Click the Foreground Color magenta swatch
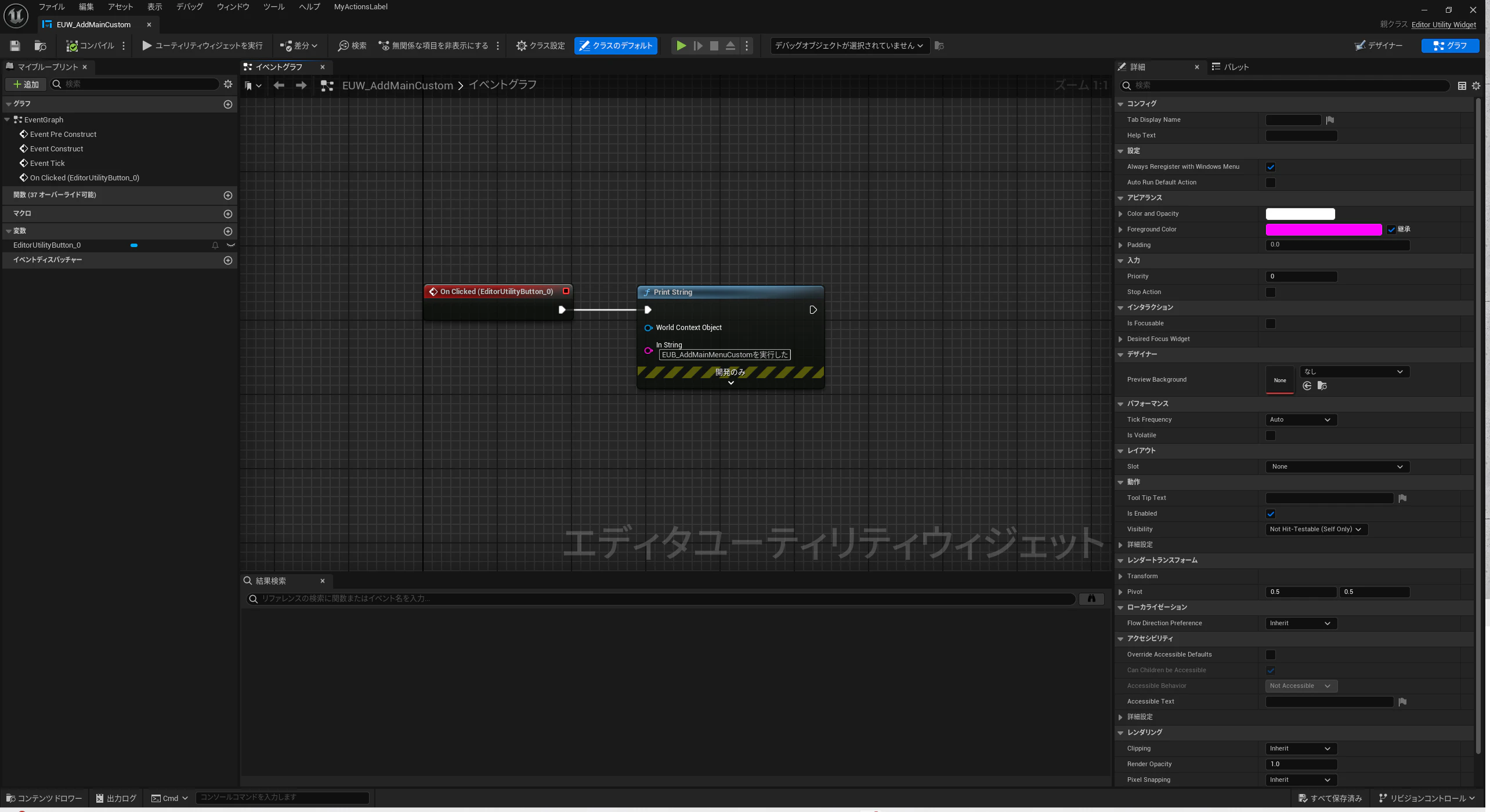 (x=1323, y=230)
